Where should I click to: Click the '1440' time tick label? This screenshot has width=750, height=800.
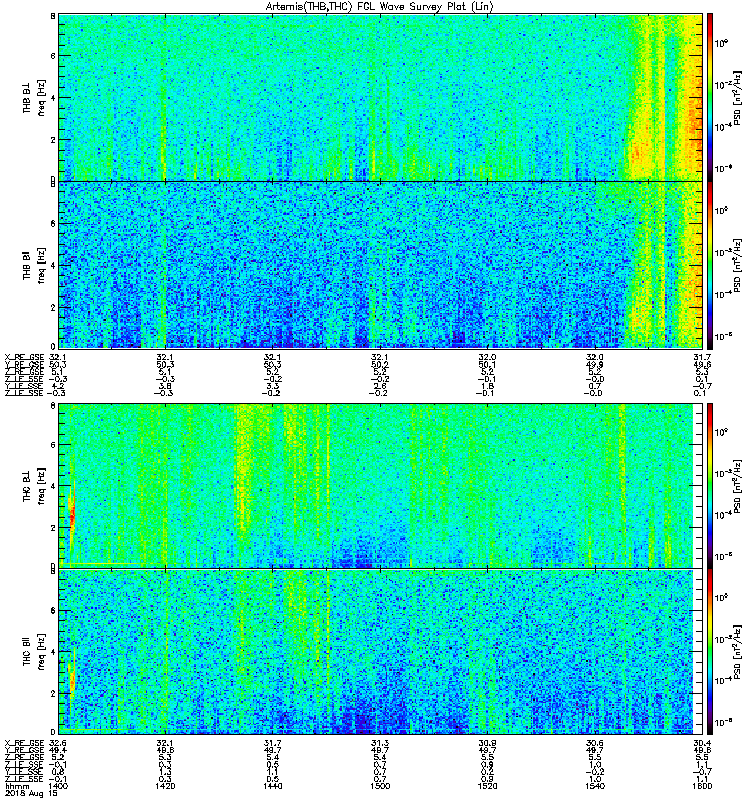[x=272, y=786]
